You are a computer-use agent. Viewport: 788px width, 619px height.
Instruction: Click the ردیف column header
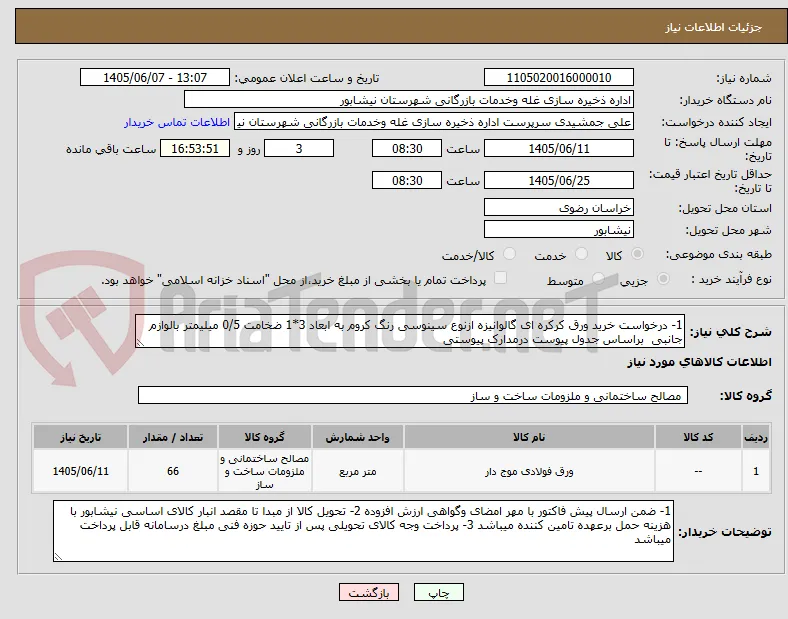[x=756, y=437]
